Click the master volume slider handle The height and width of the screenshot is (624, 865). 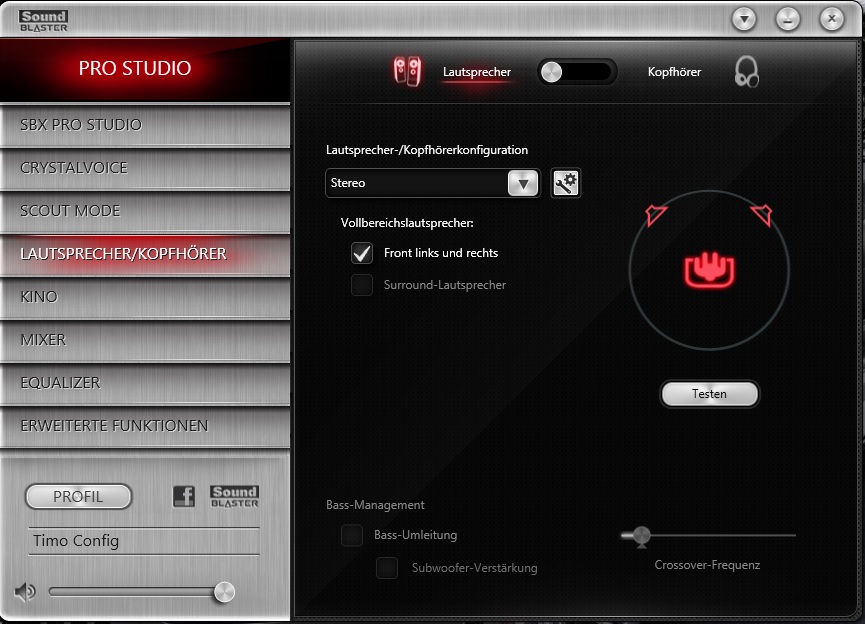(224, 592)
